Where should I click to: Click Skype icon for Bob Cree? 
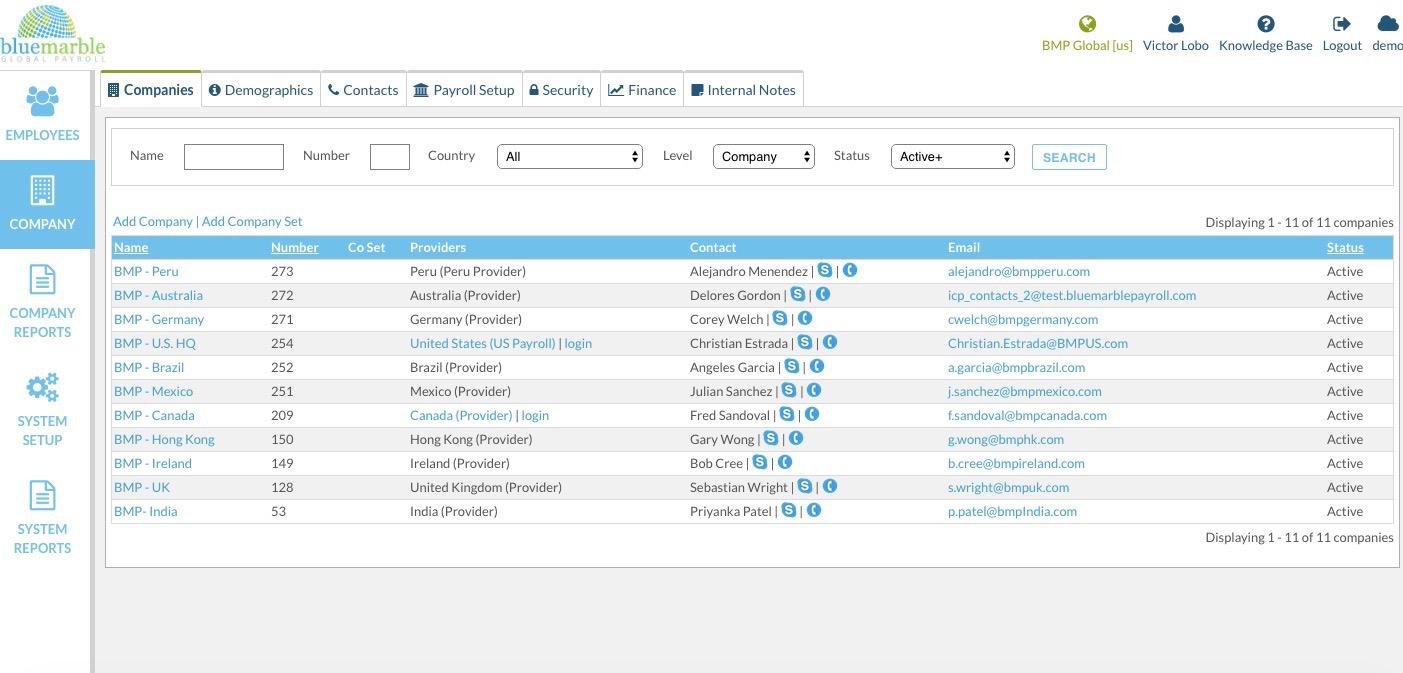click(x=760, y=462)
